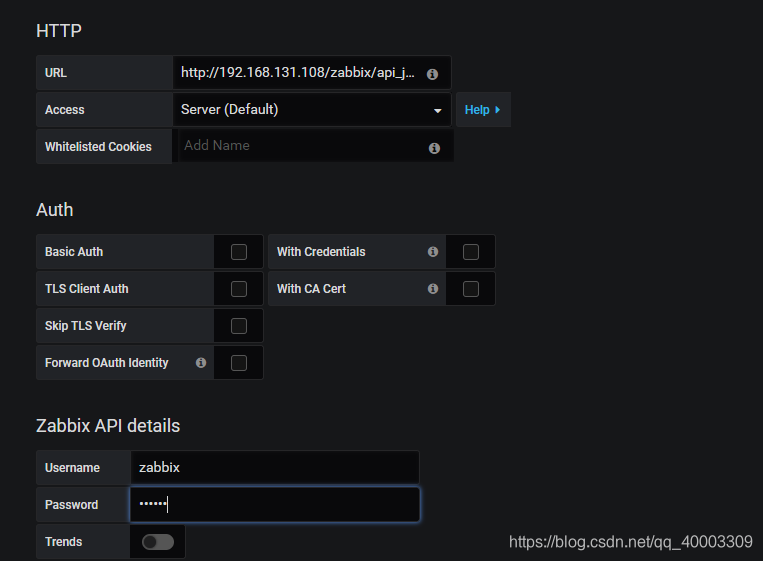Open the Access dropdown Server (Default)
Image resolution: width=763 pixels, height=561 pixels.
click(312, 110)
